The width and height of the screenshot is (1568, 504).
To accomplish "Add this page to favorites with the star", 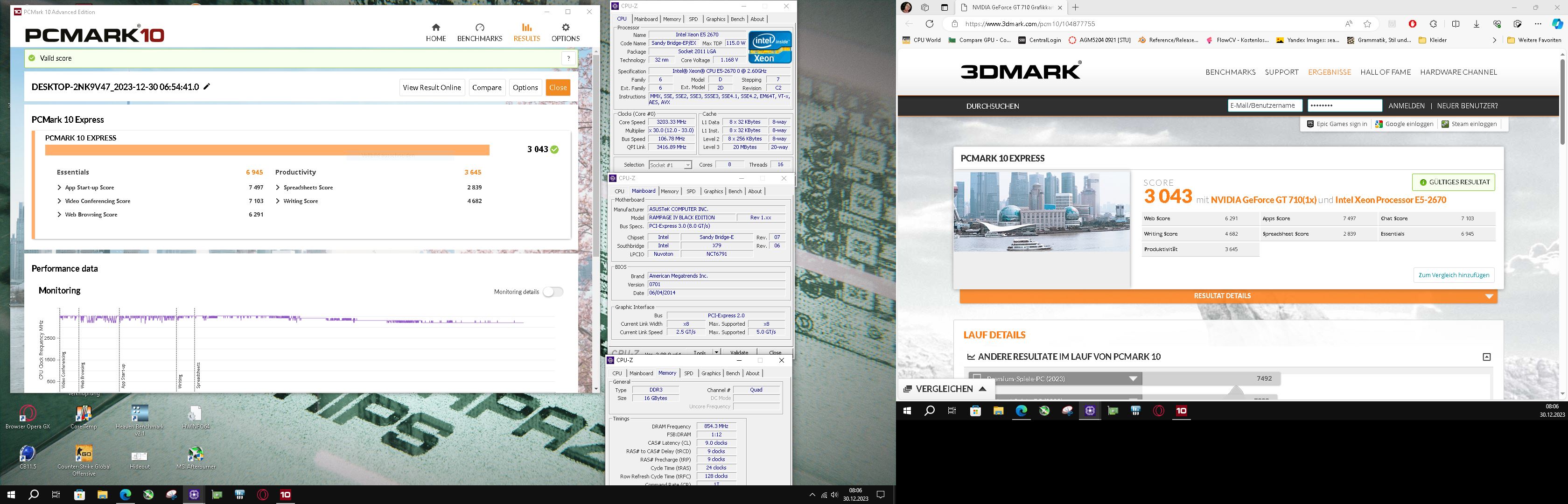I will point(1368,24).
